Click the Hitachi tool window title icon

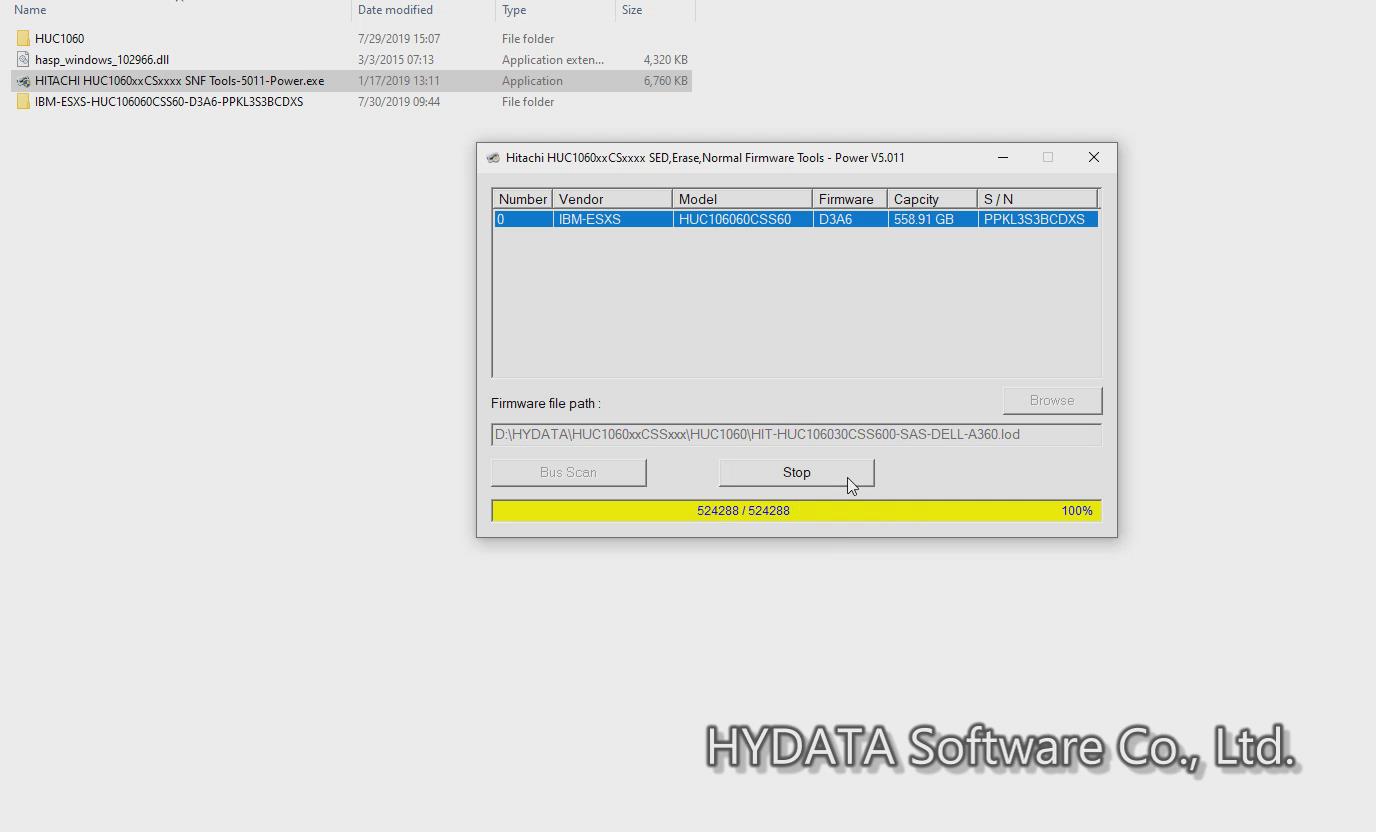[x=493, y=158]
